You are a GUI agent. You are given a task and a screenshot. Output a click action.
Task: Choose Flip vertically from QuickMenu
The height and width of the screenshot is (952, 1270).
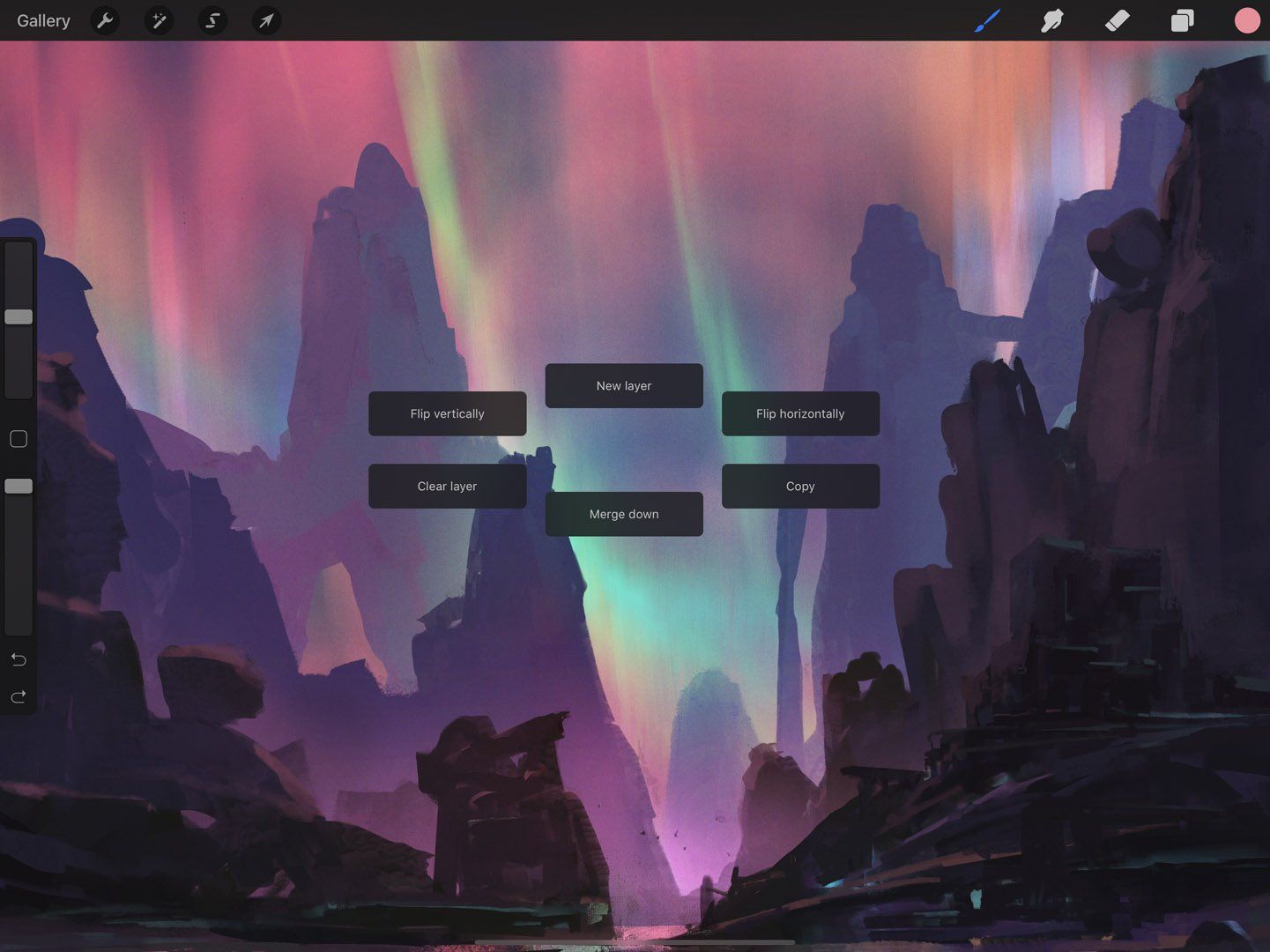448,413
